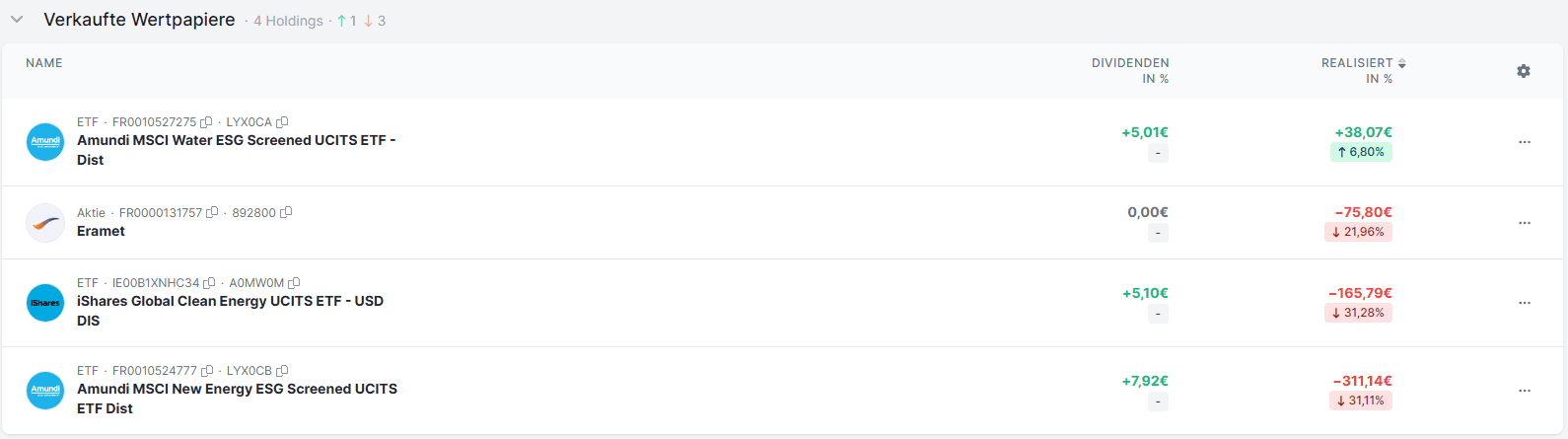Open more options for Eramet row
The width and height of the screenshot is (1568, 439).
[x=1525, y=223]
